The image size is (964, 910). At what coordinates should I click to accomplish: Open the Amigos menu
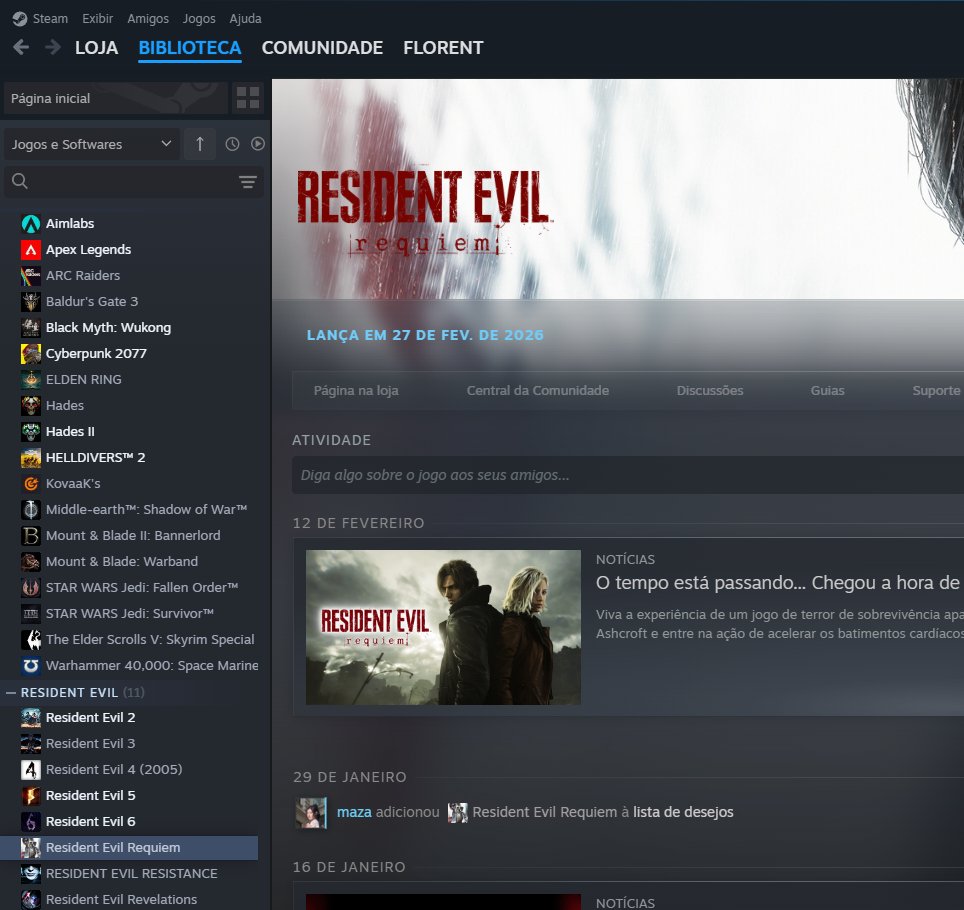[x=148, y=18]
